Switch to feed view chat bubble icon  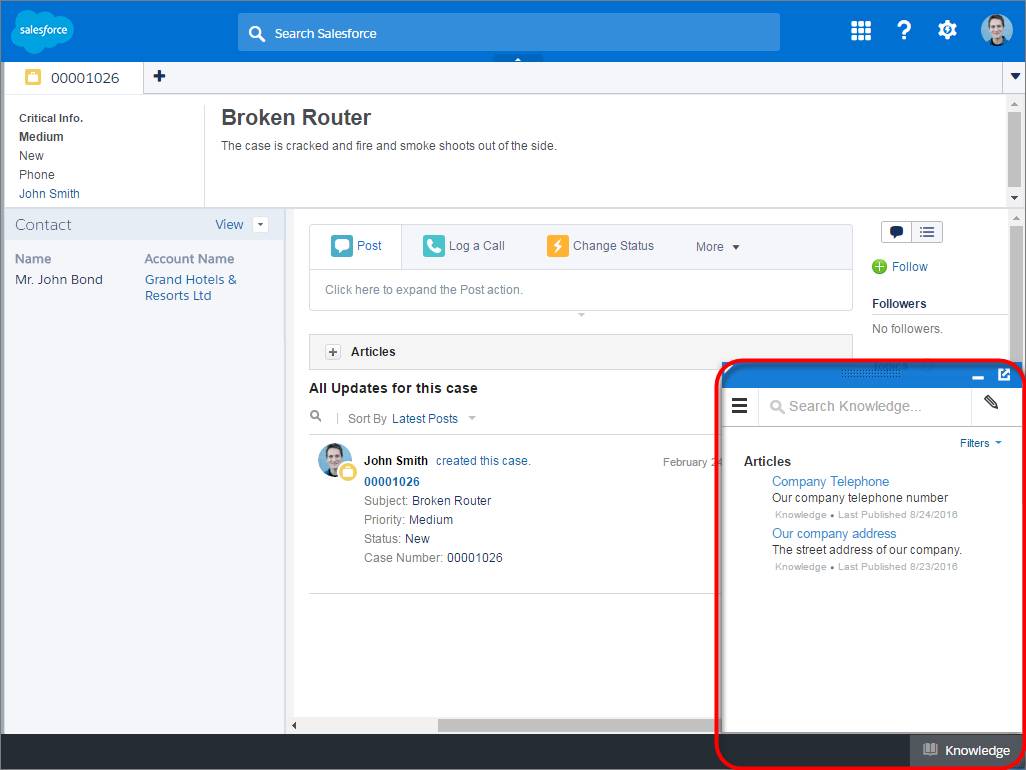tap(896, 232)
